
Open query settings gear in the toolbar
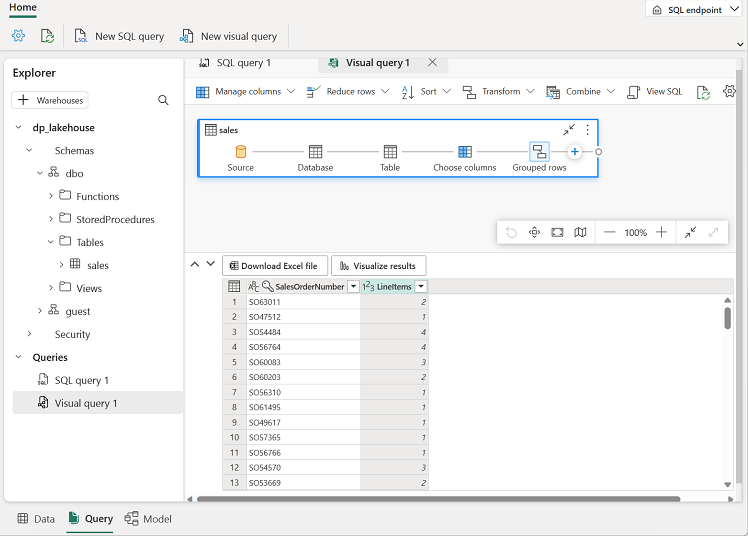tap(729, 91)
